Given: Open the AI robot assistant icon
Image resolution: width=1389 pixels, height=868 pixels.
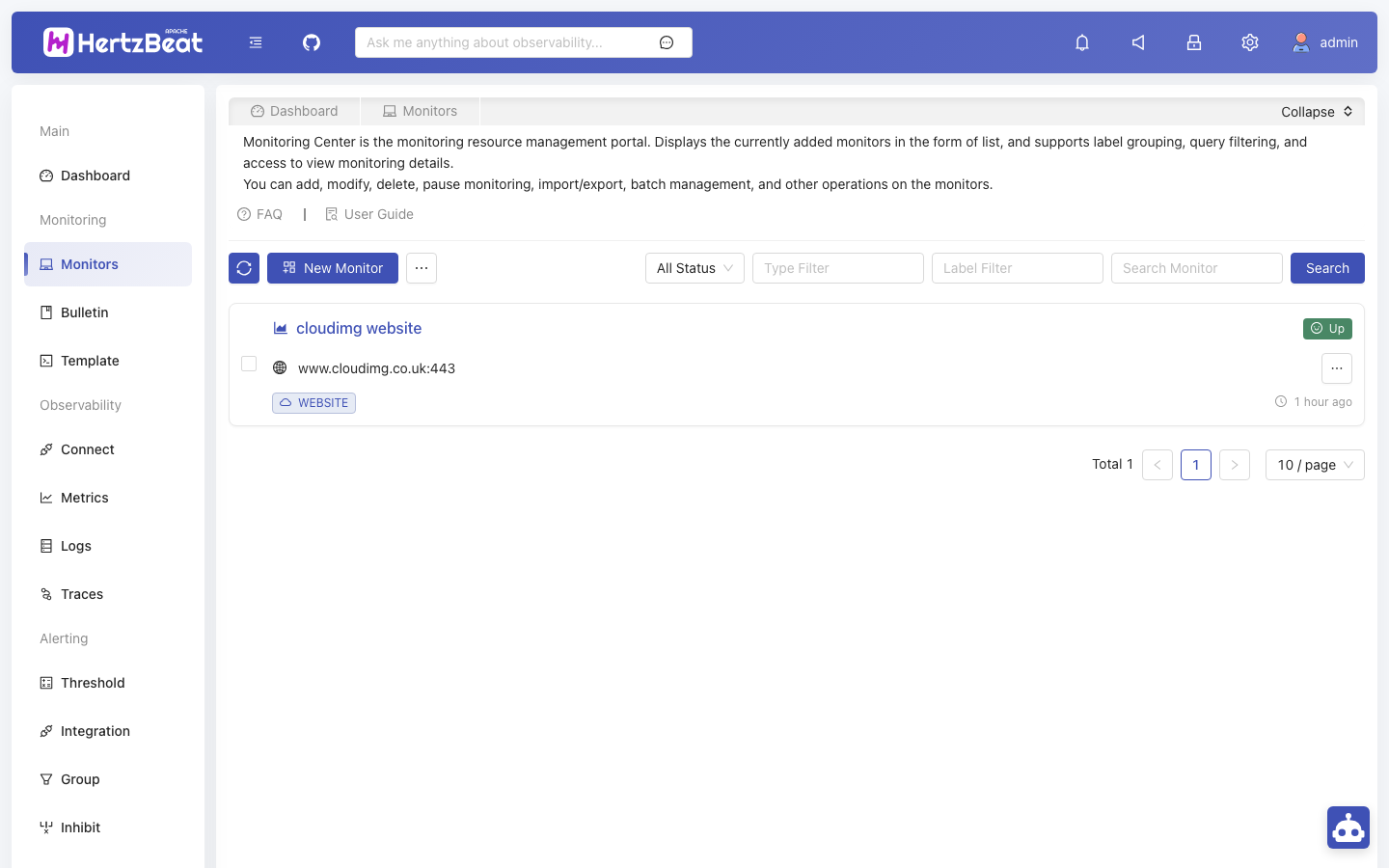Looking at the screenshot, I should click(x=1348, y=827).
